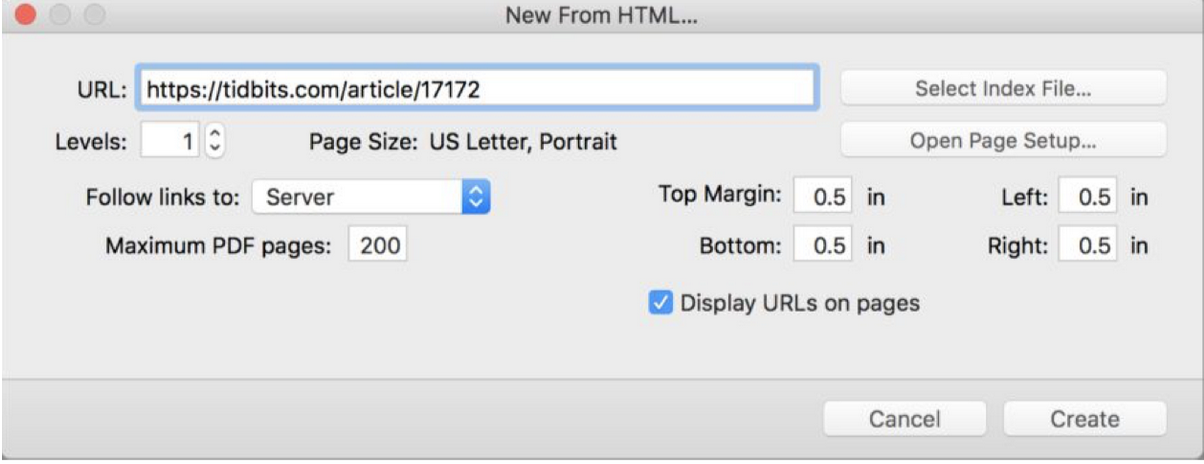Click the Maximum PDF pages field

click(x=378, y=246)
